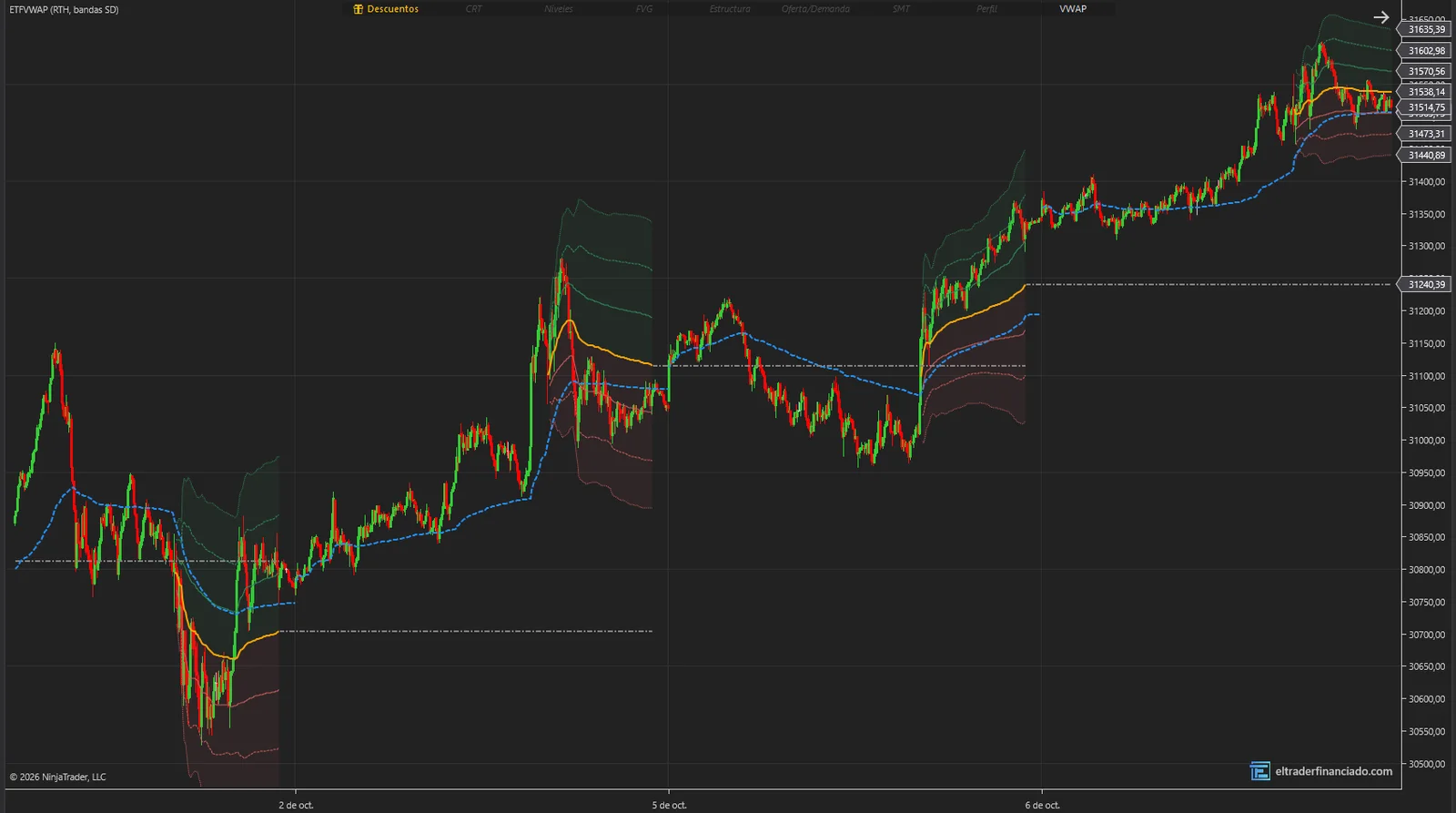Open the eltraderfinanciado.com link

click(x=1333, y=772)
